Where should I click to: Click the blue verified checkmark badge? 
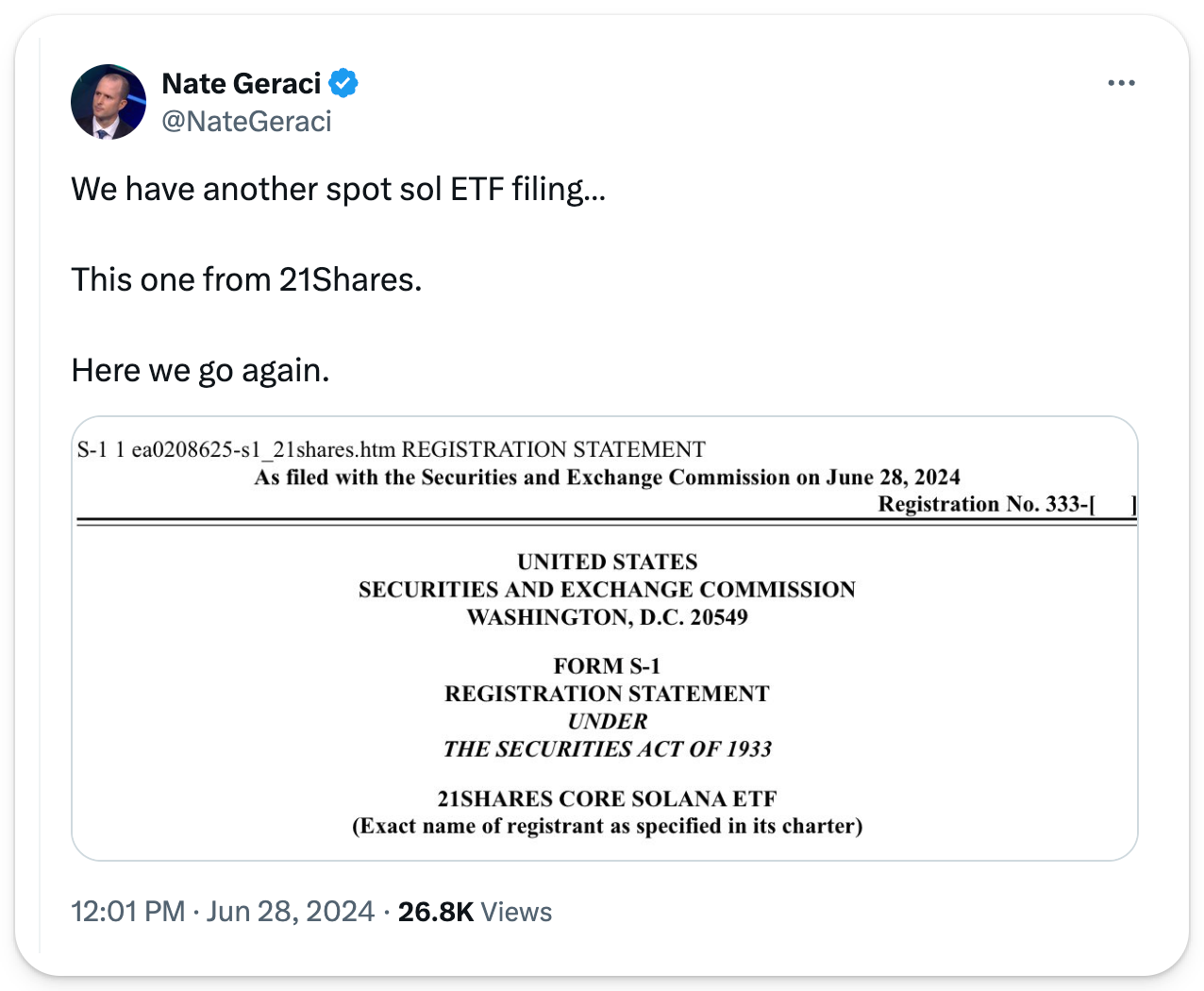coord(343,84)
